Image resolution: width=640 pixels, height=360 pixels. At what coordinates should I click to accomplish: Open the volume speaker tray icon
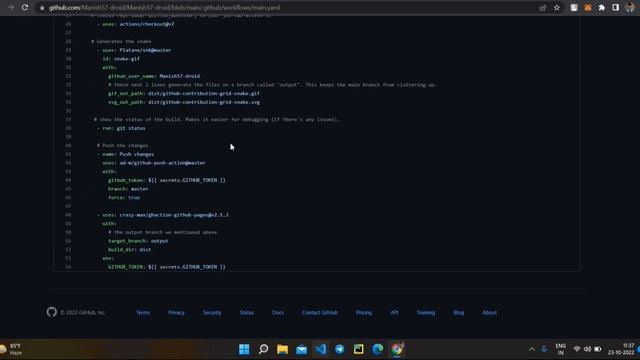(587, 349)
